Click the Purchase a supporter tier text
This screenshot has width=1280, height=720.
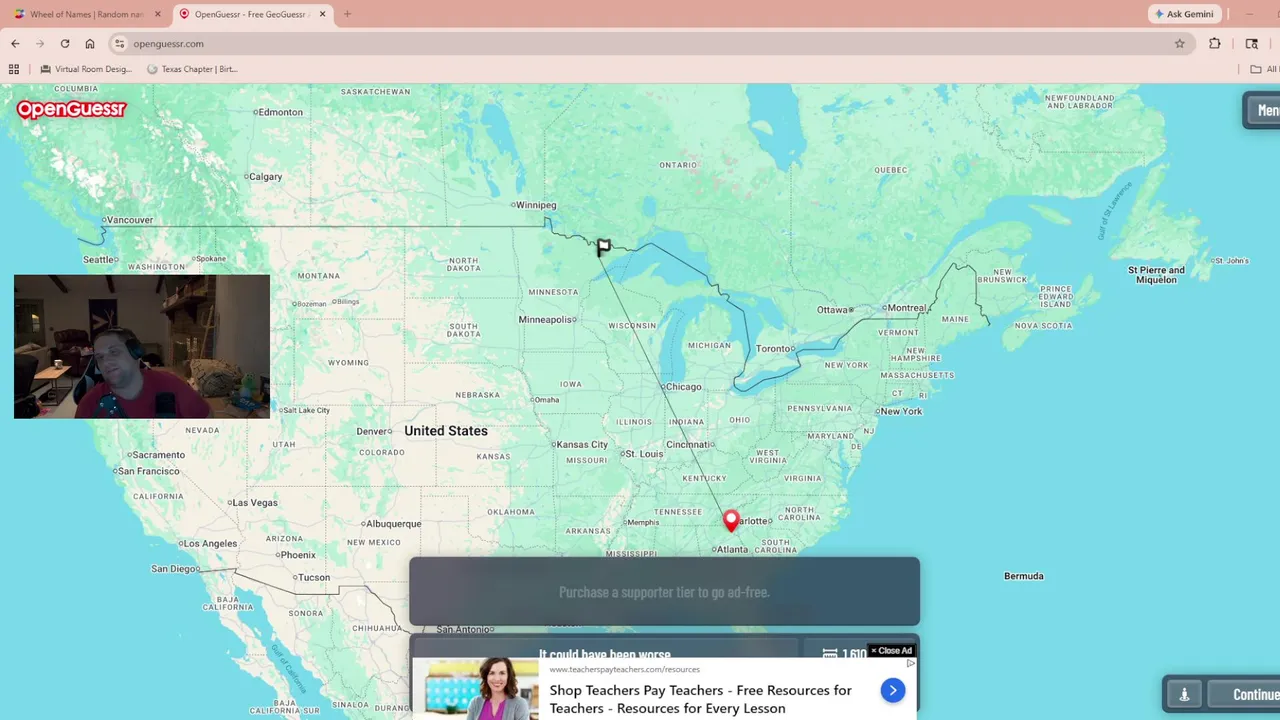point(664,592)
